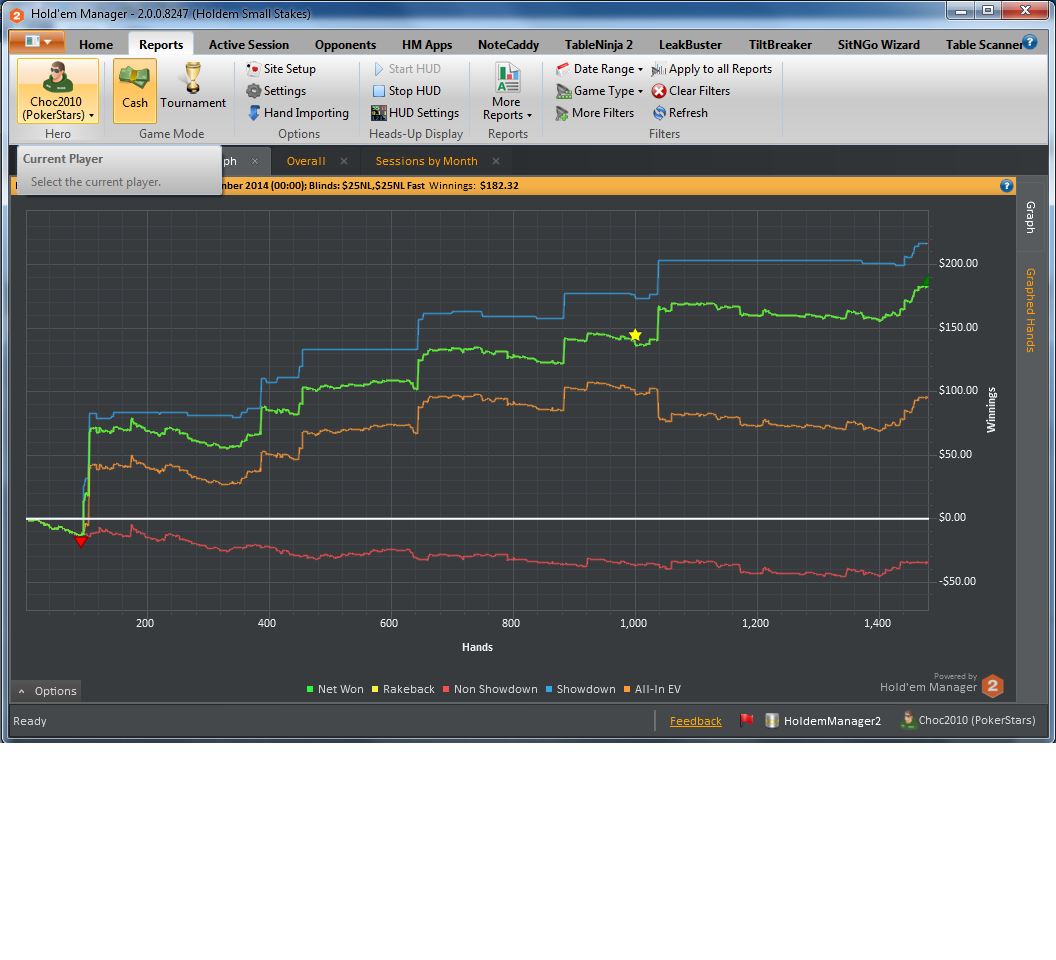Close the Overall report tab
Image resolution: width=1056 pixels, height=960 pixels.
344,161
